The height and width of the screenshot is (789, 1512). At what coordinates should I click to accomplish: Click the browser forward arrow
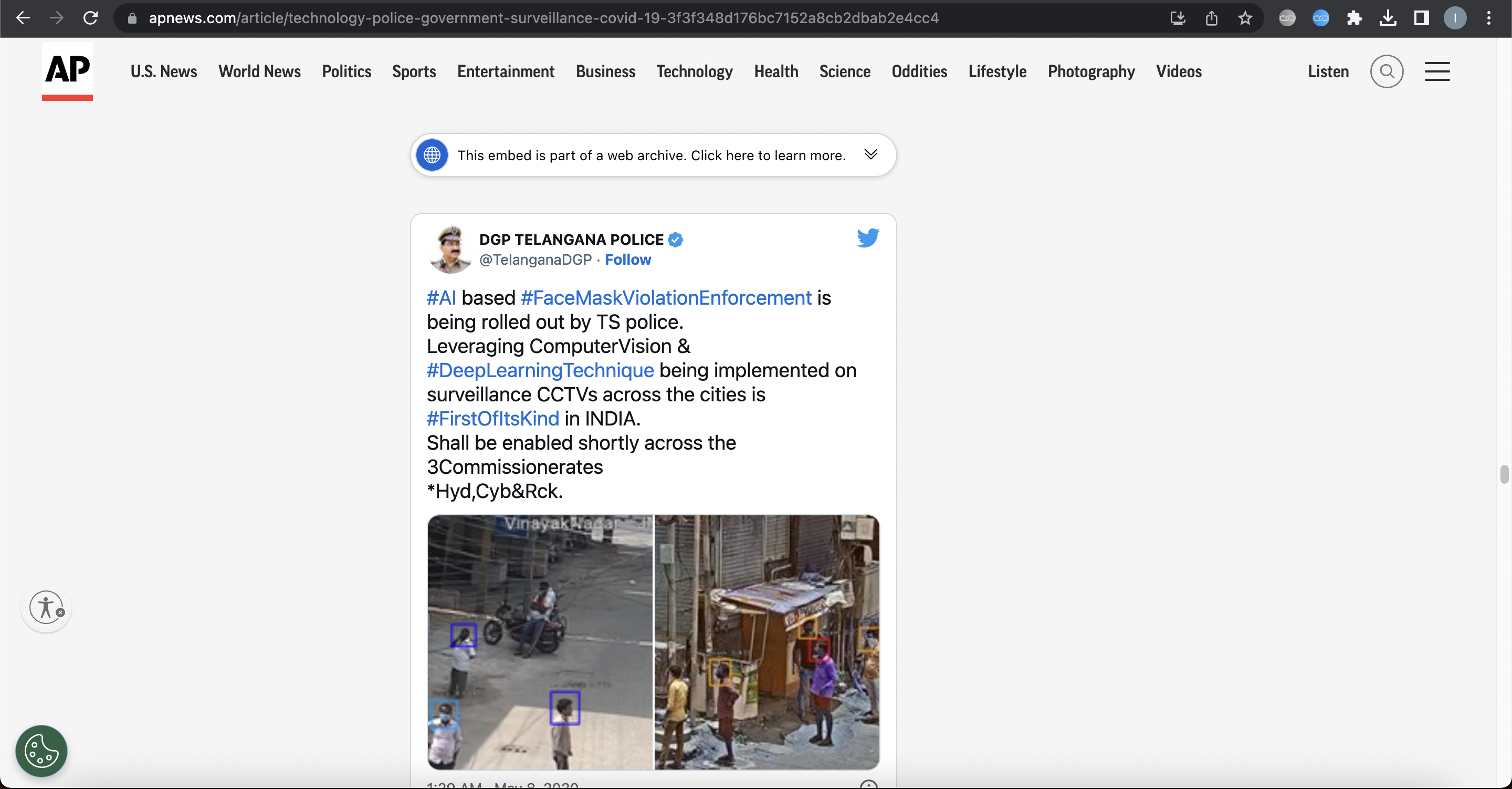[x=56, y=18]
